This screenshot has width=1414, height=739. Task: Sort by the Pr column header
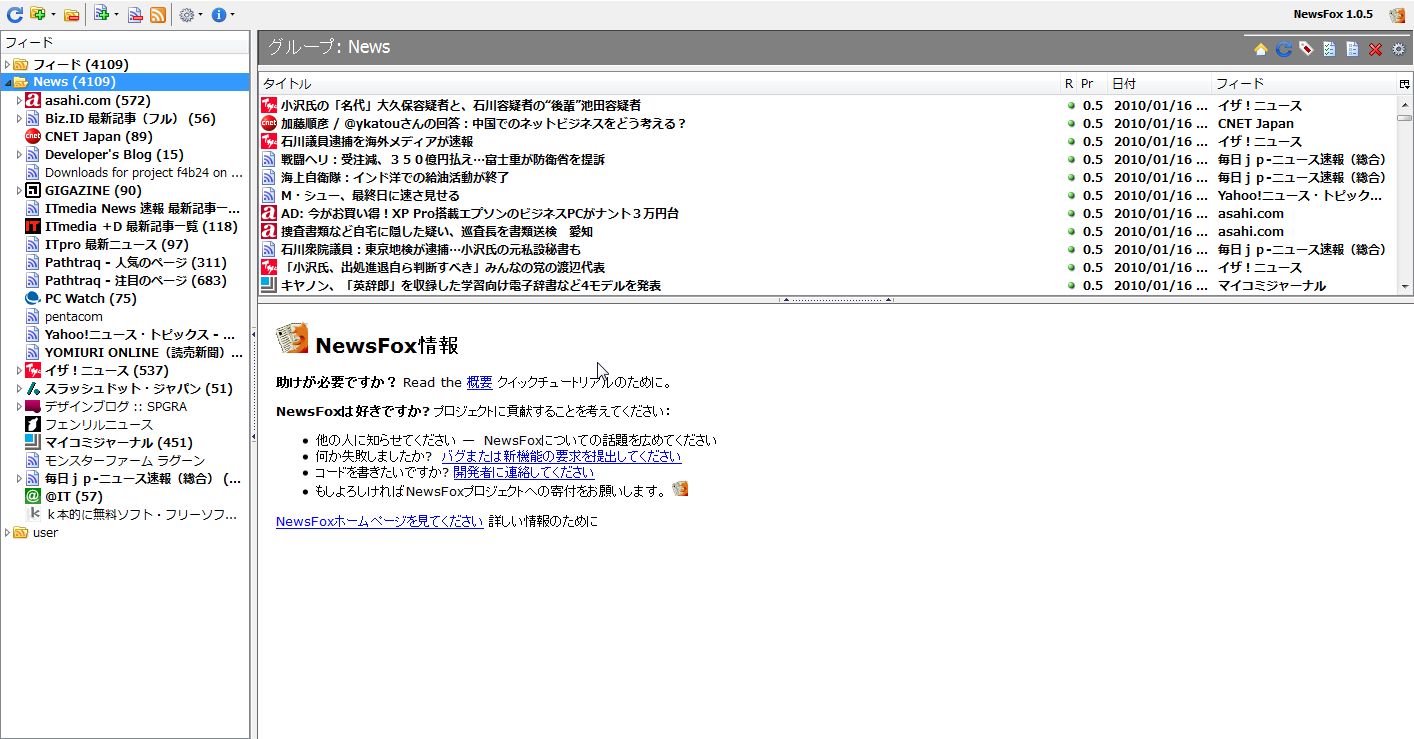pyautogui.click(x=1093, y=84)
